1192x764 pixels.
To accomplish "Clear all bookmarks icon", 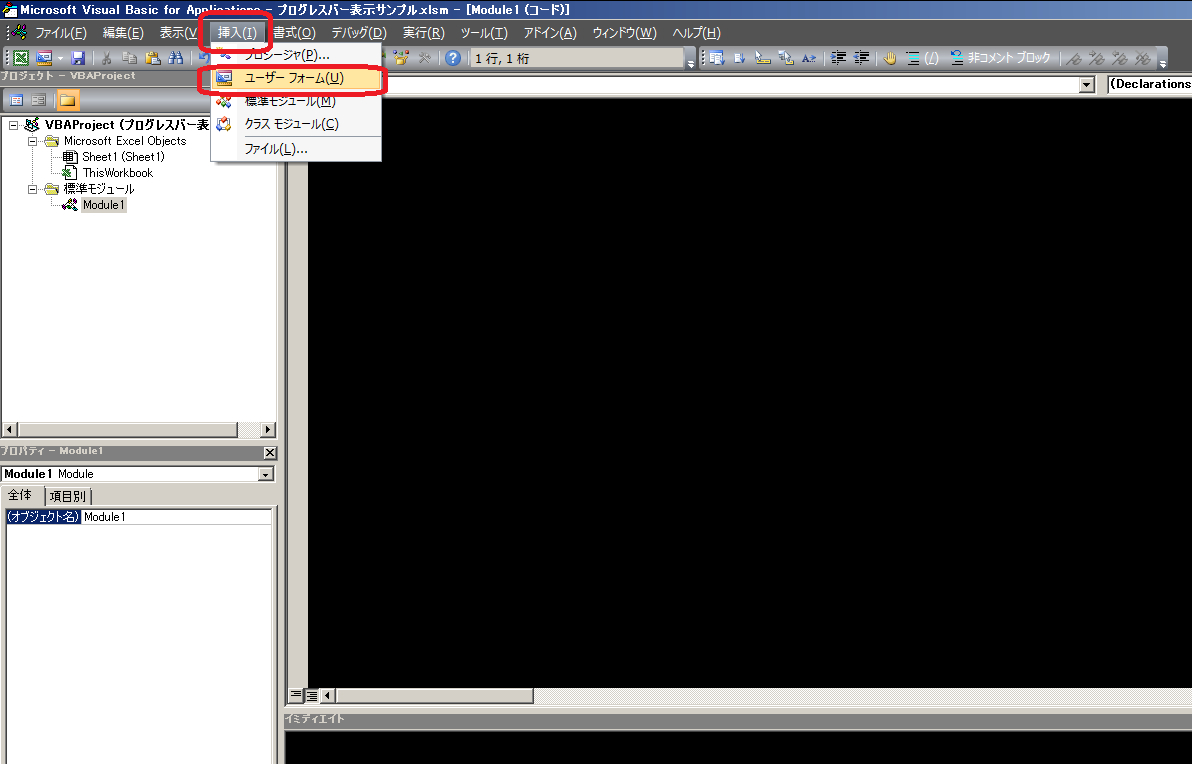I will point(1142,58).
